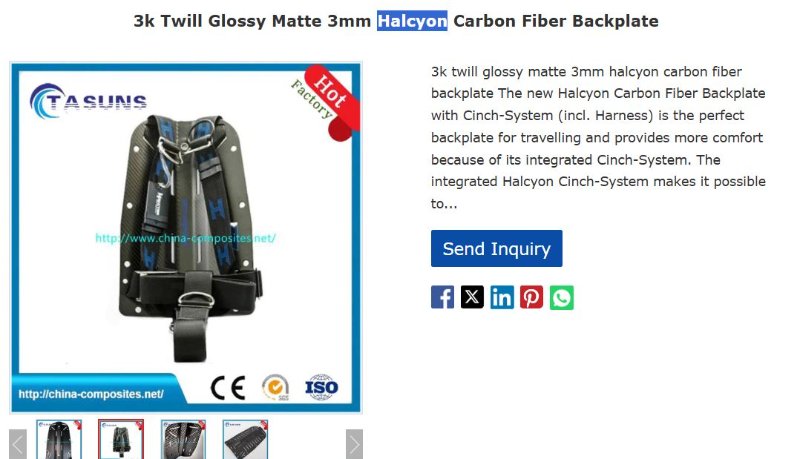
Task: Click the ISO badge on the image
Action: tap(321, 387)
